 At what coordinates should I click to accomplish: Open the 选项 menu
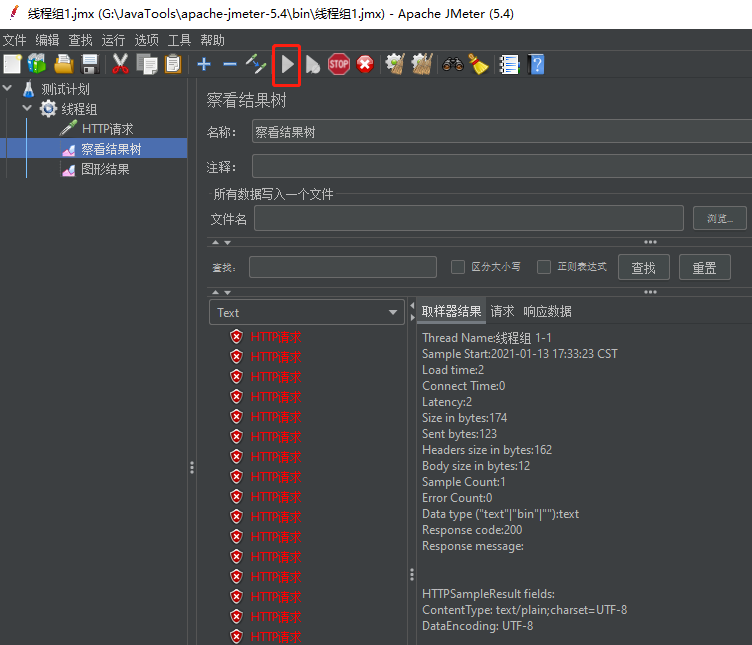[x=146, y=40]
